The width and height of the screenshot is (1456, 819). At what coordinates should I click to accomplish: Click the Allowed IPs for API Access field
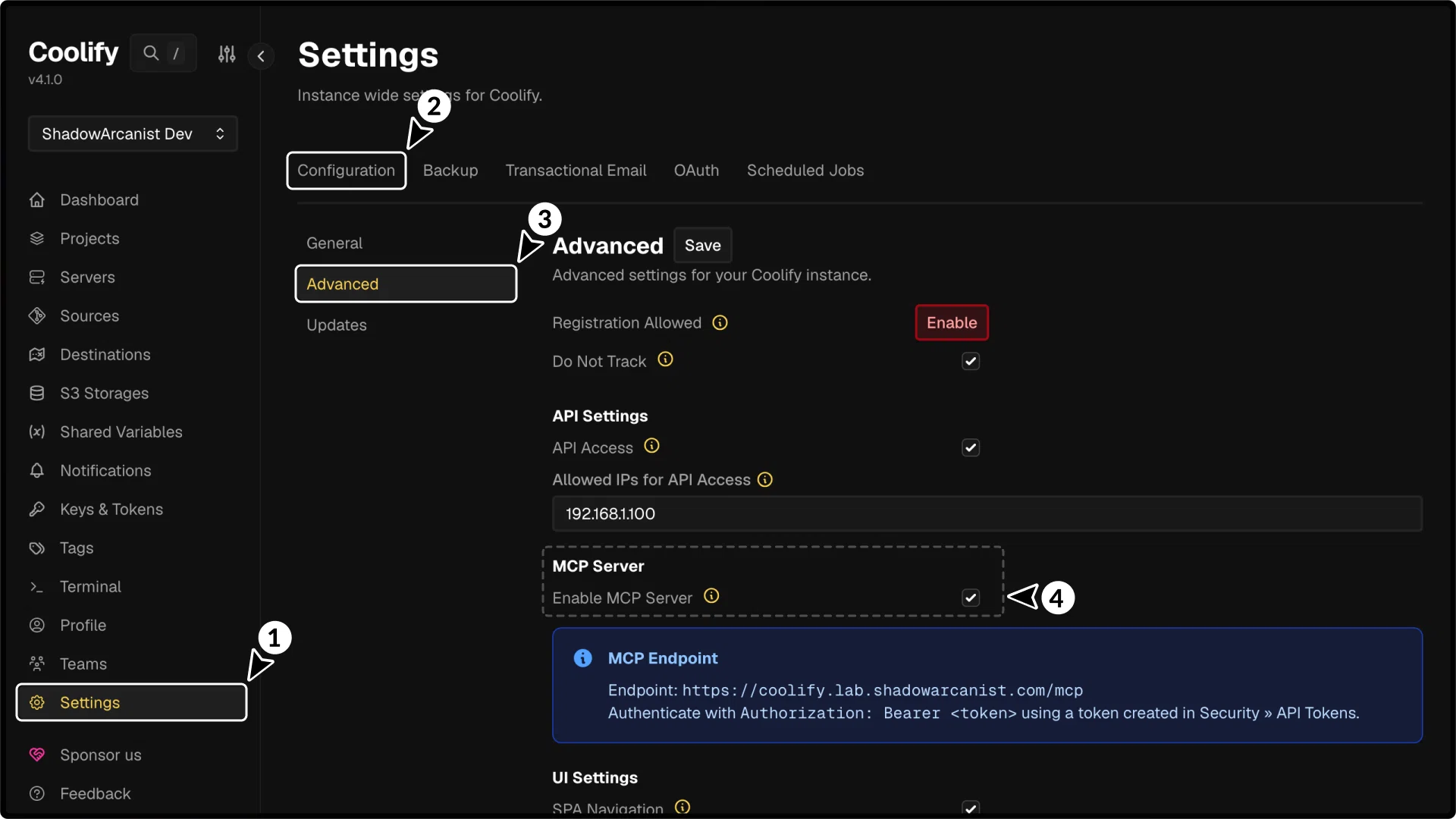tap(987, 514)
